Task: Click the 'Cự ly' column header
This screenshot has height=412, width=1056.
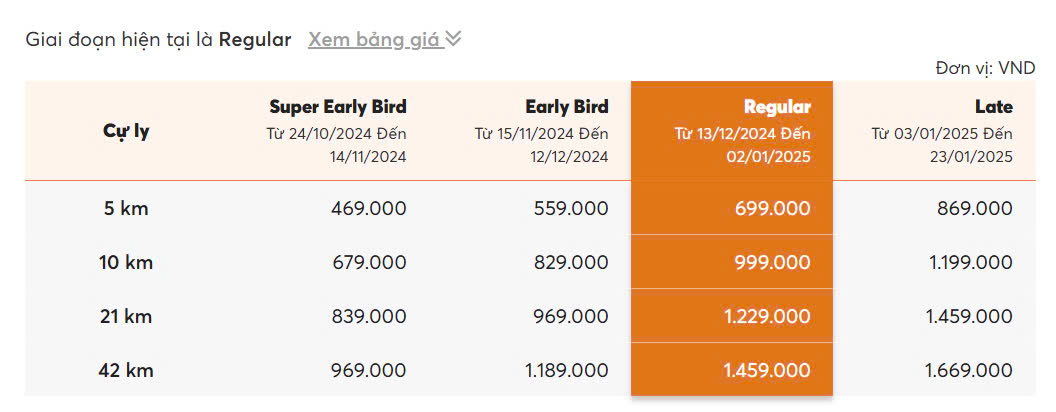Action: 126,131
